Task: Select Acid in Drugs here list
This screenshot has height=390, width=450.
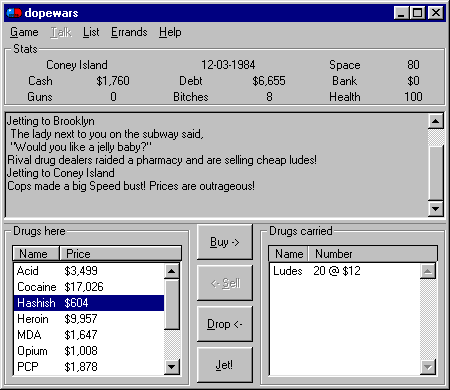Action: point(89,271)
